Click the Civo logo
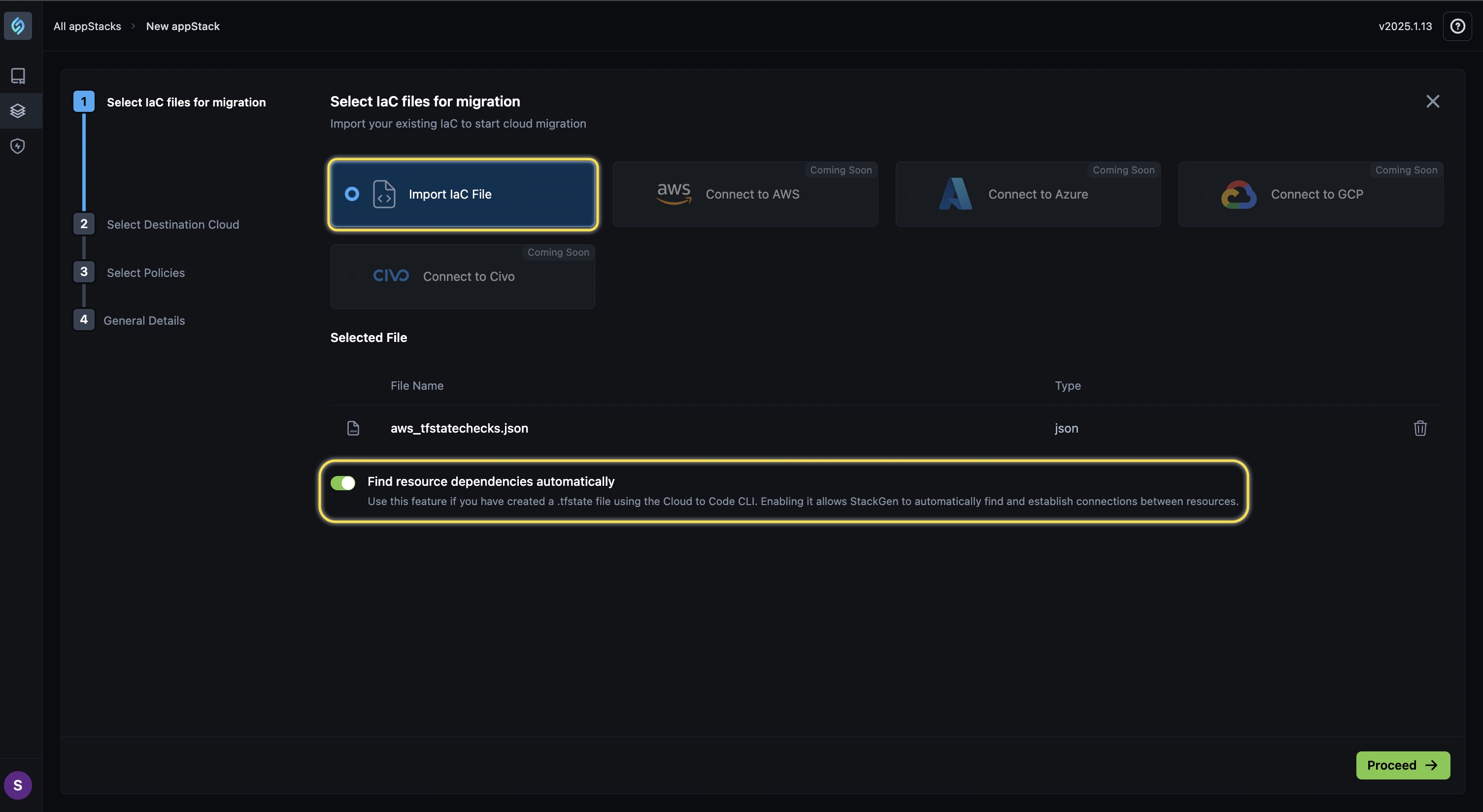Image resolution: width=1483 pixels, height=812 pixels. point(391,276)
